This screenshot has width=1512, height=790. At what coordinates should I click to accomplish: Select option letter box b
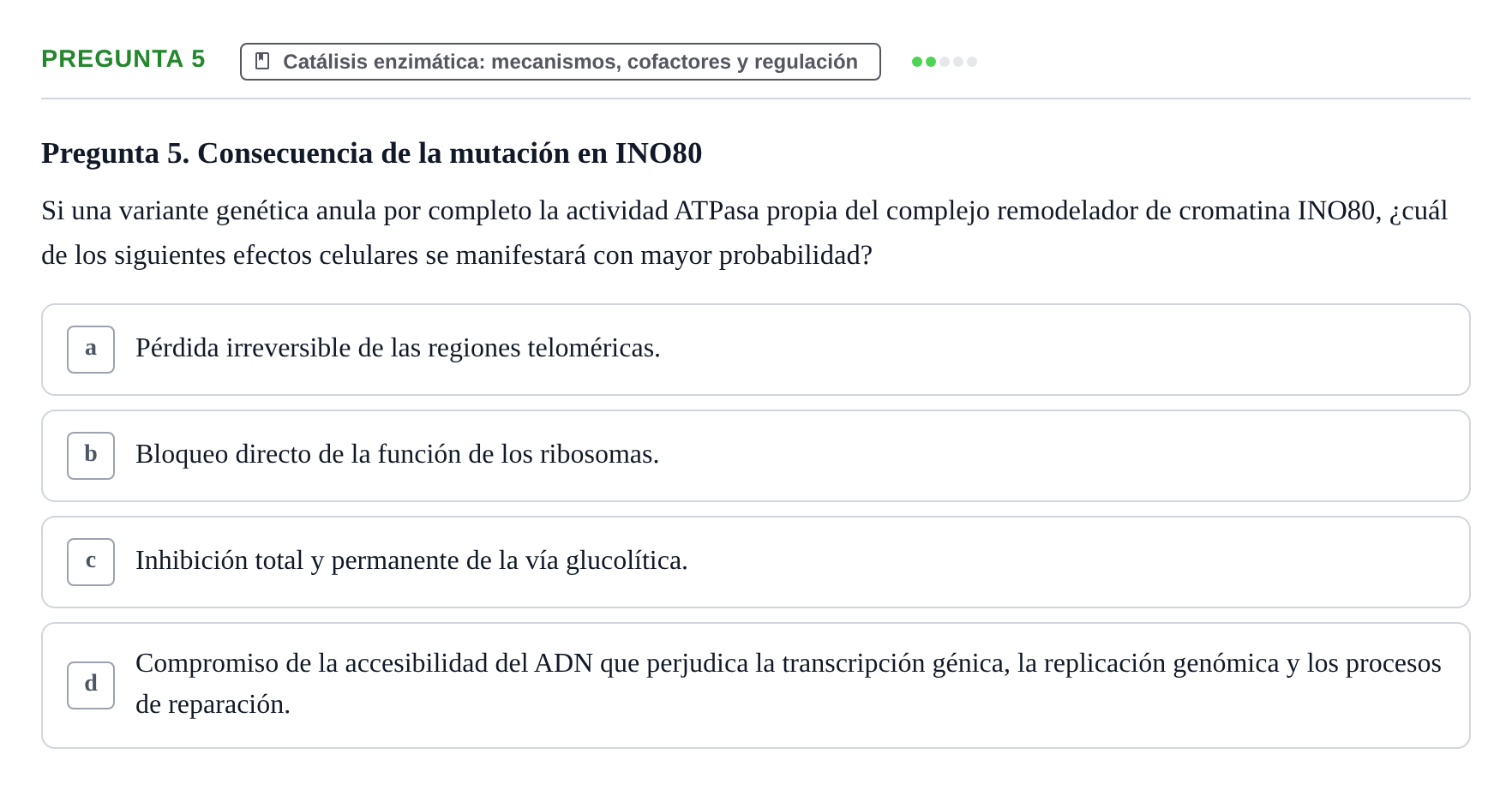(91, 456)
